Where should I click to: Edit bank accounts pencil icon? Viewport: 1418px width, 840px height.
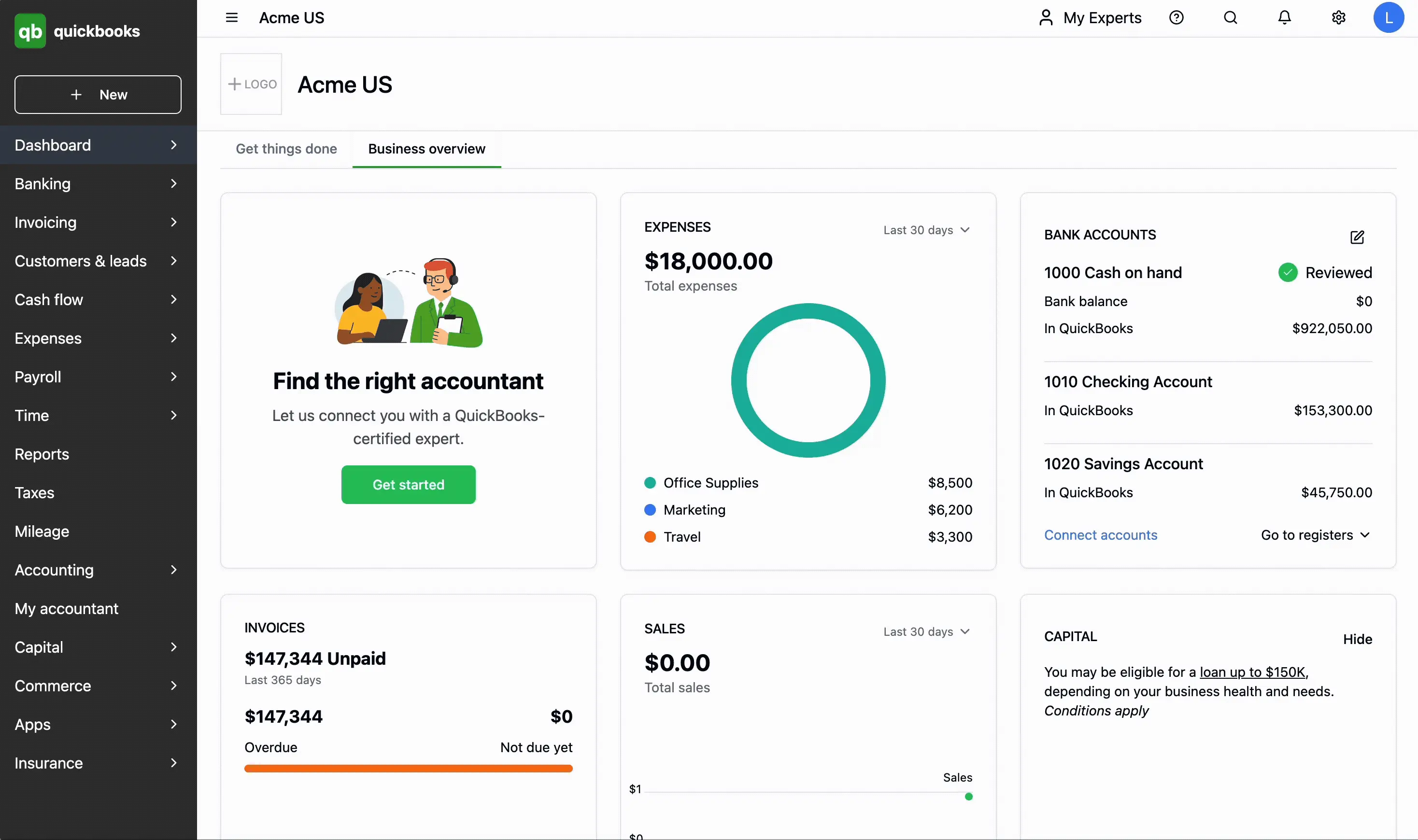tap(1357, 237)
